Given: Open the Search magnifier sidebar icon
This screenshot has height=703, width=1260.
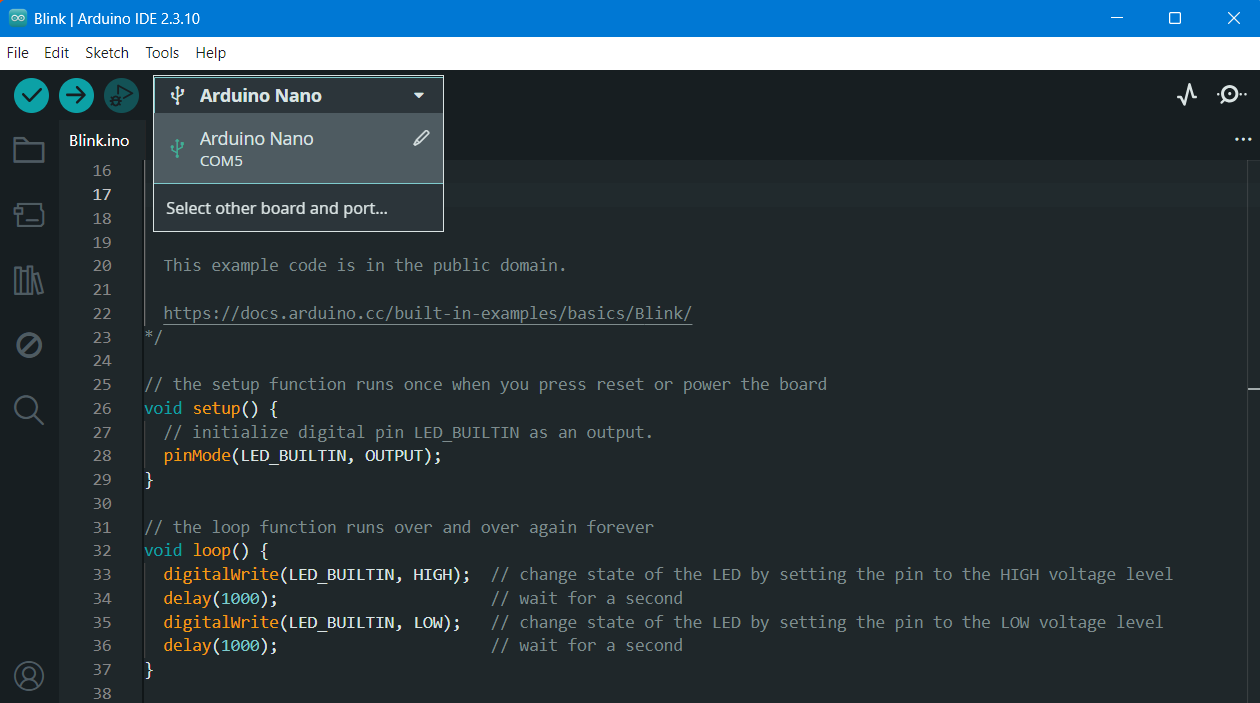Looking at the screenshot, I should (x=29, y=410).
